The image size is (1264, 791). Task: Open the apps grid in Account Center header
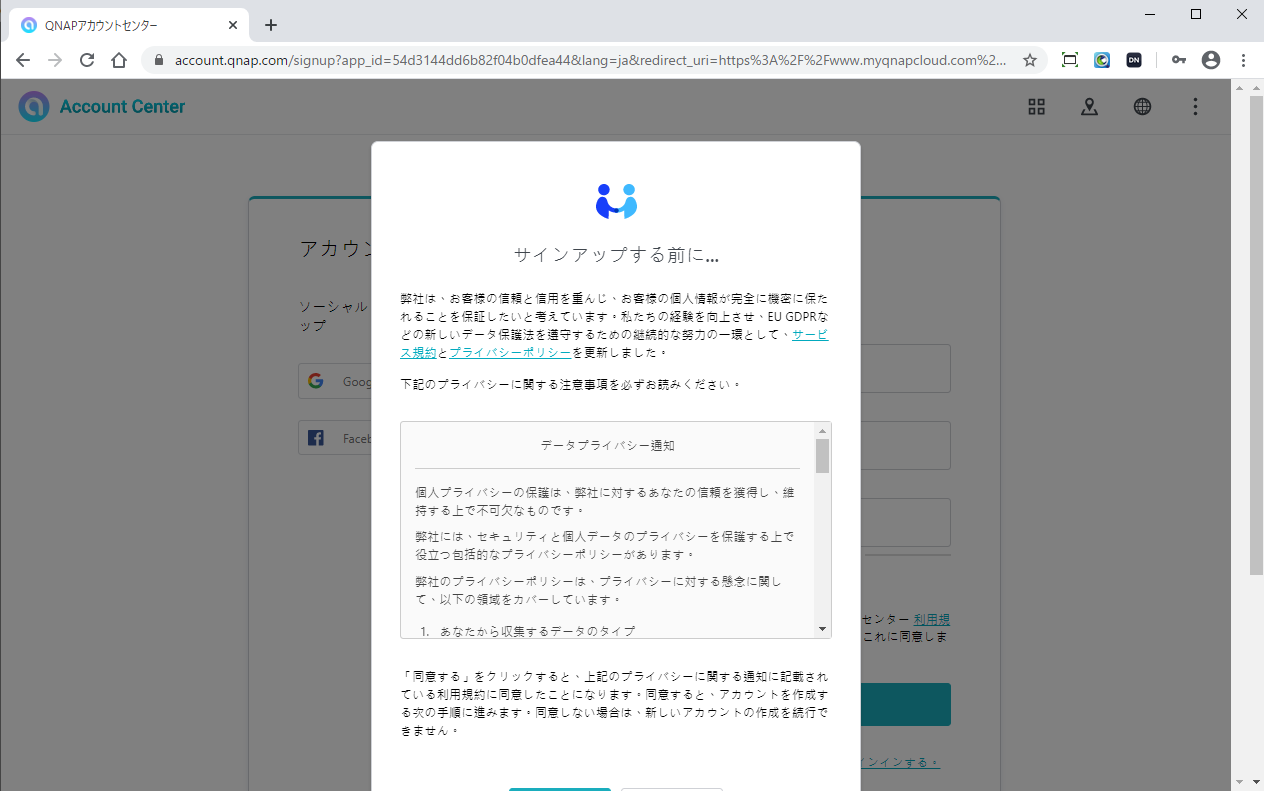pyautogui.click(x=1036, y=107)
